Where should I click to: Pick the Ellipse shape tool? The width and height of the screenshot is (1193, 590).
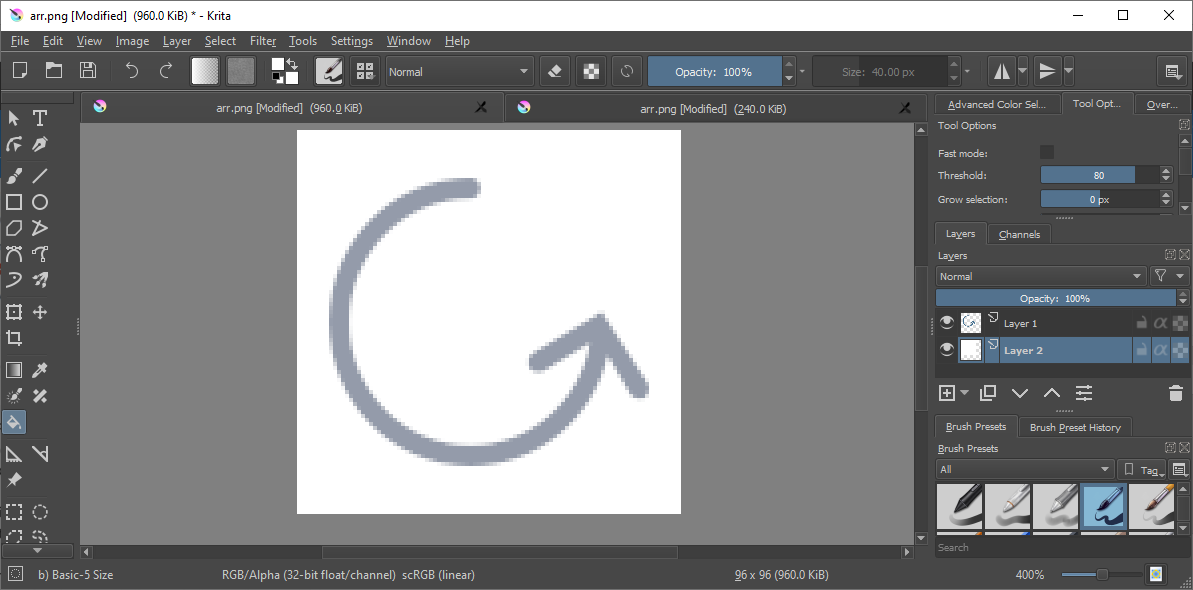coord(40,202)
